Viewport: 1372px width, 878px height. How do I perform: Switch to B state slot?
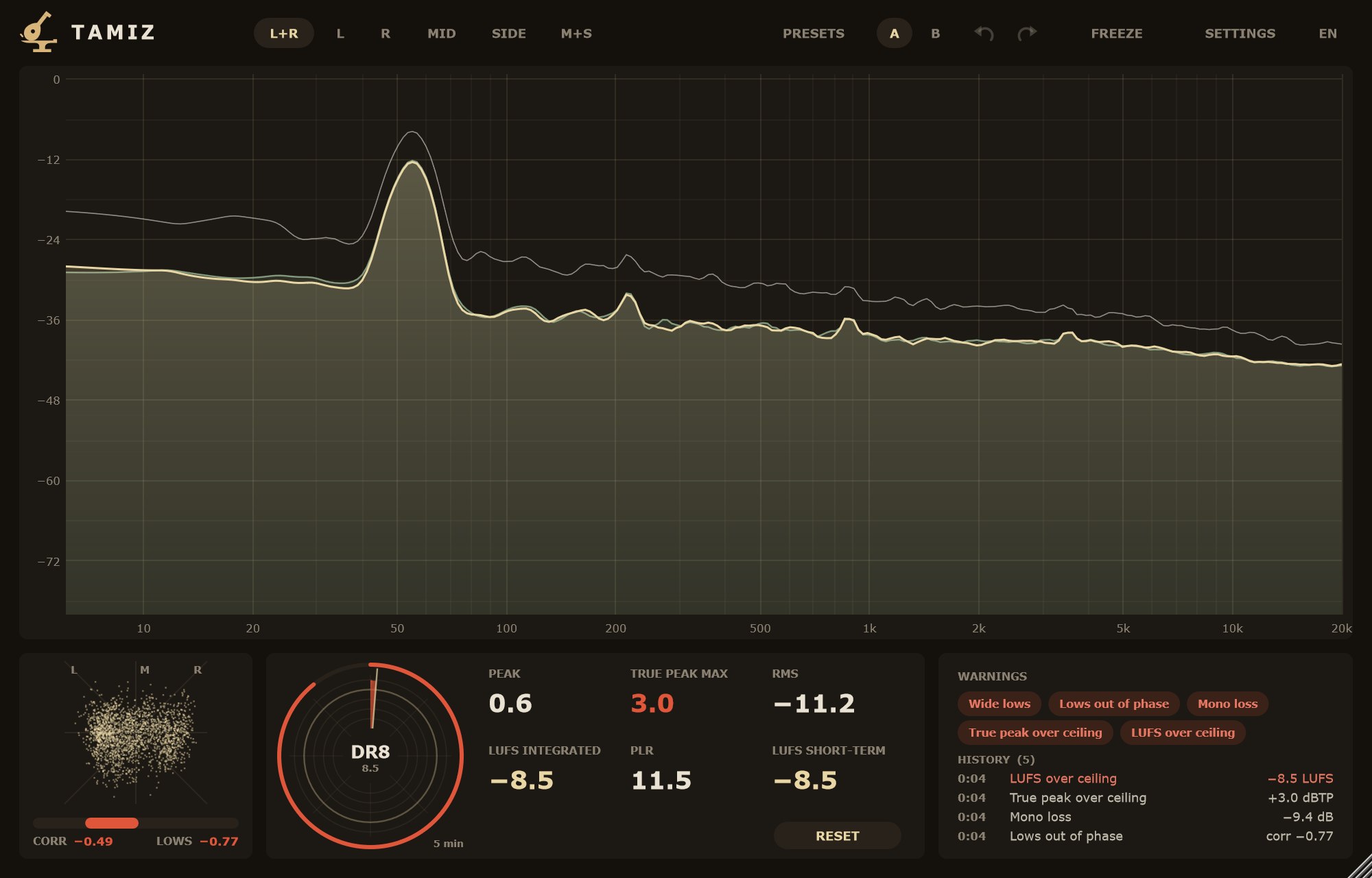click(936, 33)
